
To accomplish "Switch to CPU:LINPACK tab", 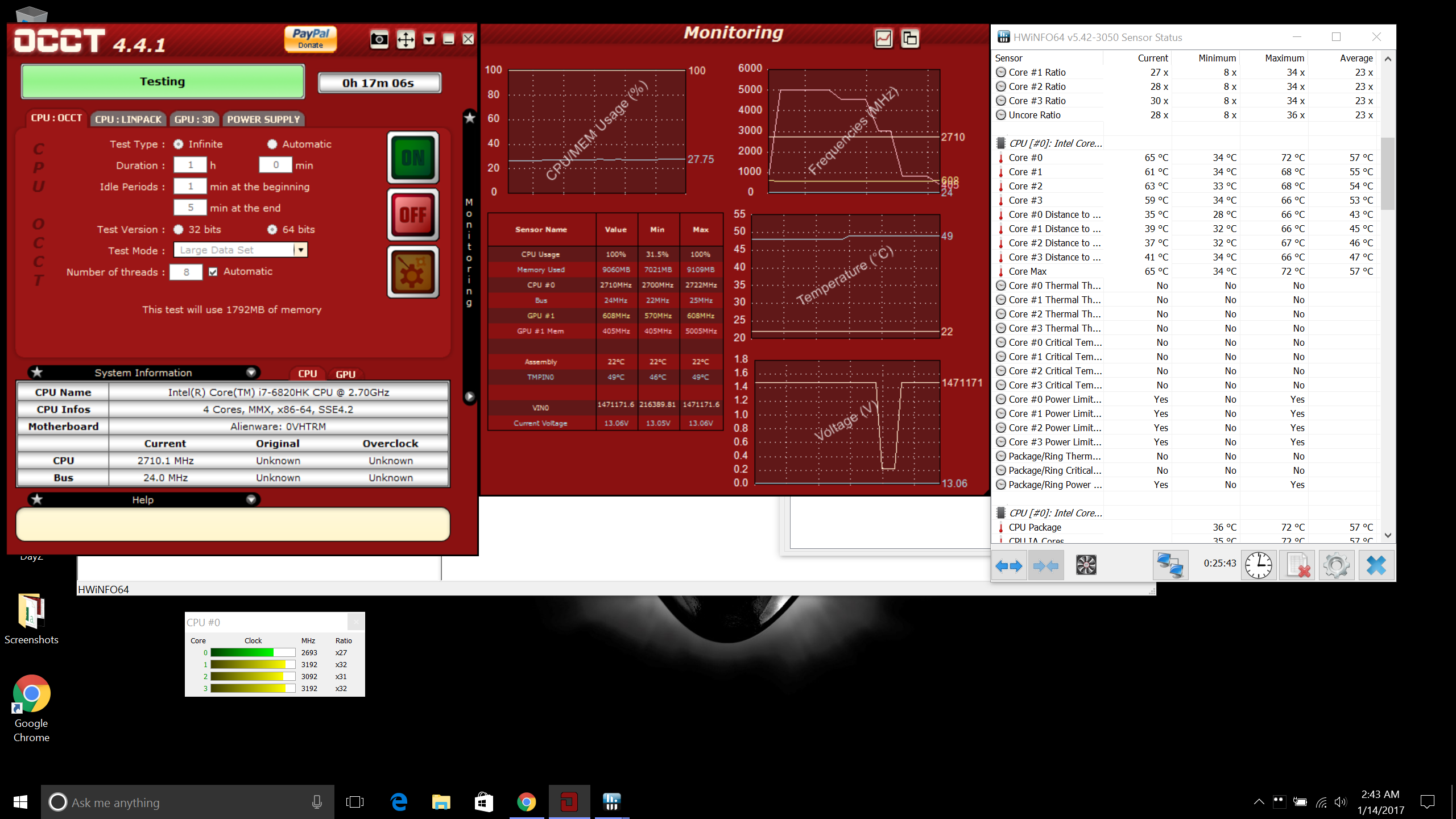I will tap(129, 119).
